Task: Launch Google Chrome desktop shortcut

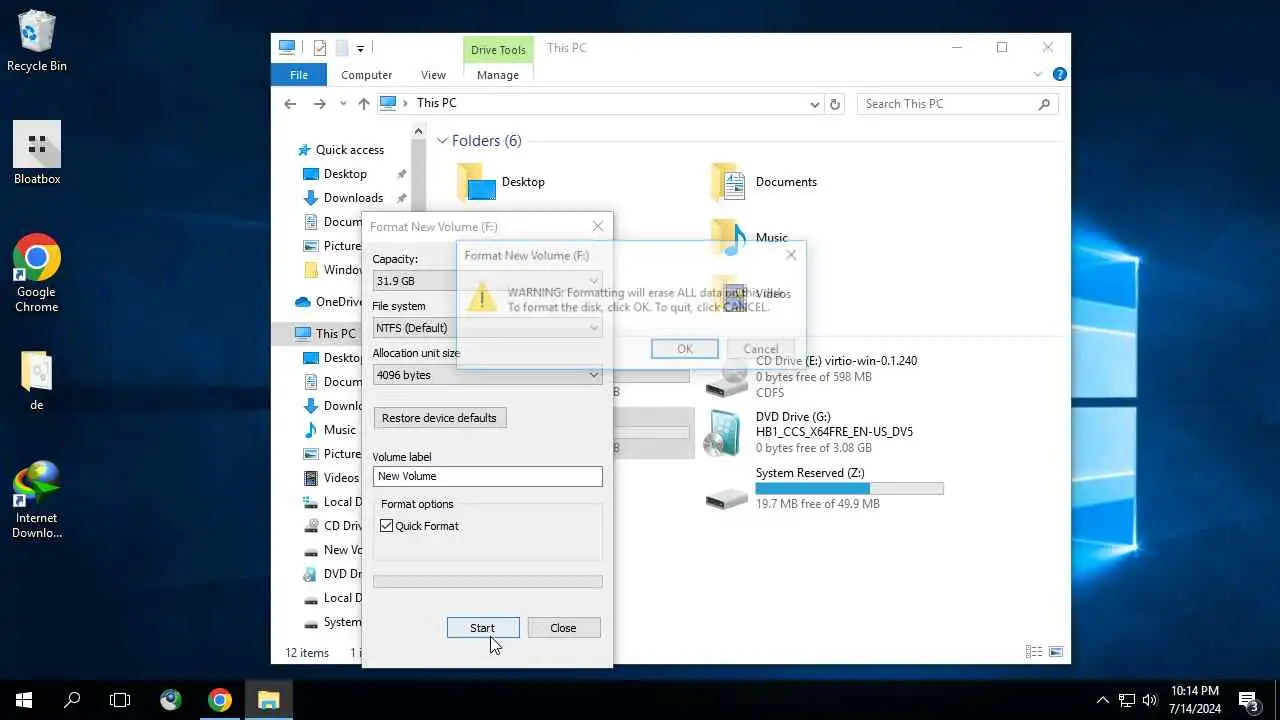Action: tap(37, 272)
